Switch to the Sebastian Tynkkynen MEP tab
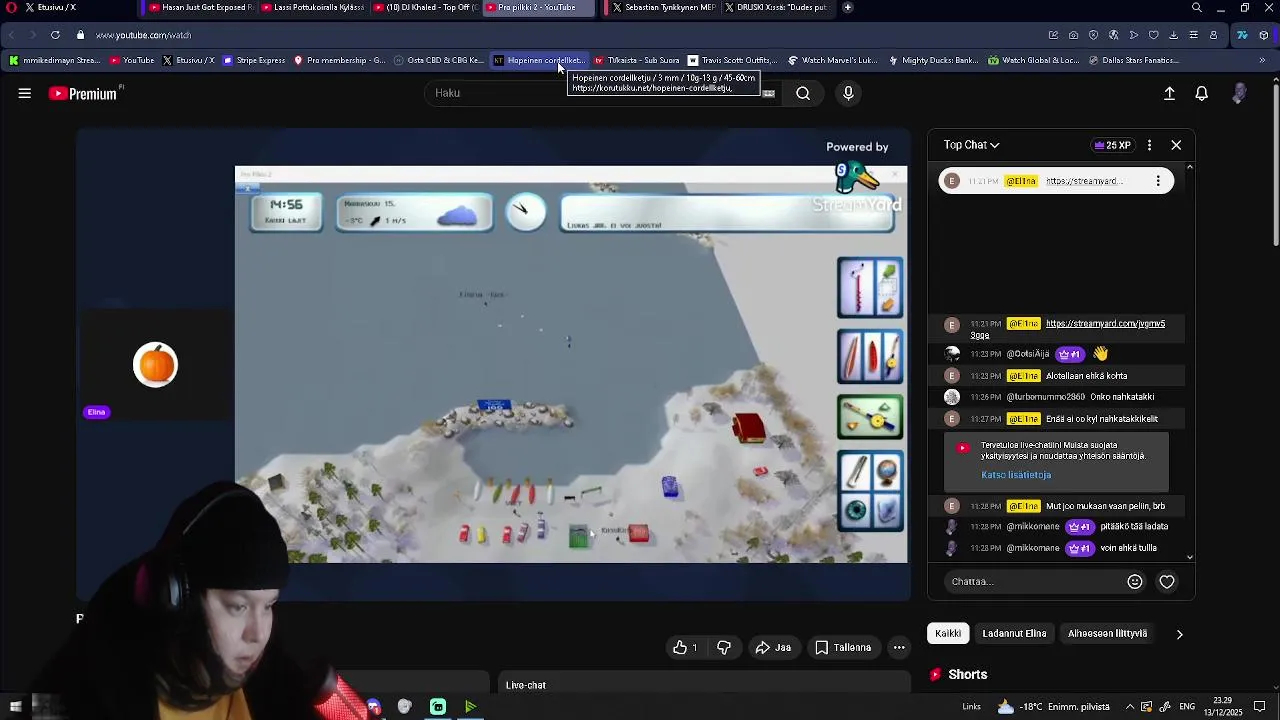 (663, 8)
